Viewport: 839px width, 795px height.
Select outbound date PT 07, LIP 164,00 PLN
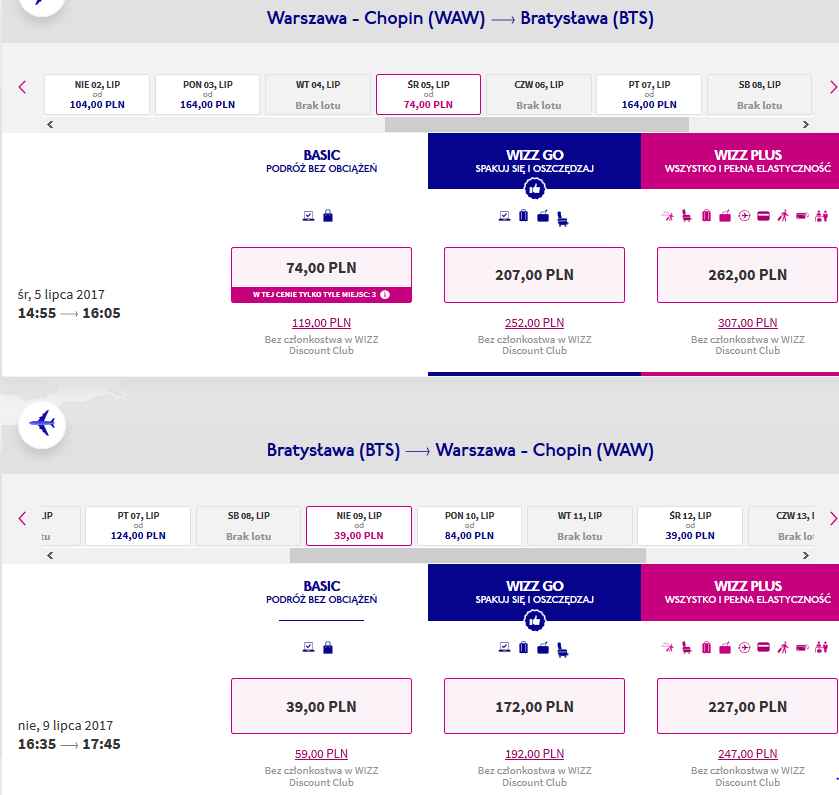pyautogui.click(x=649, y=94)
